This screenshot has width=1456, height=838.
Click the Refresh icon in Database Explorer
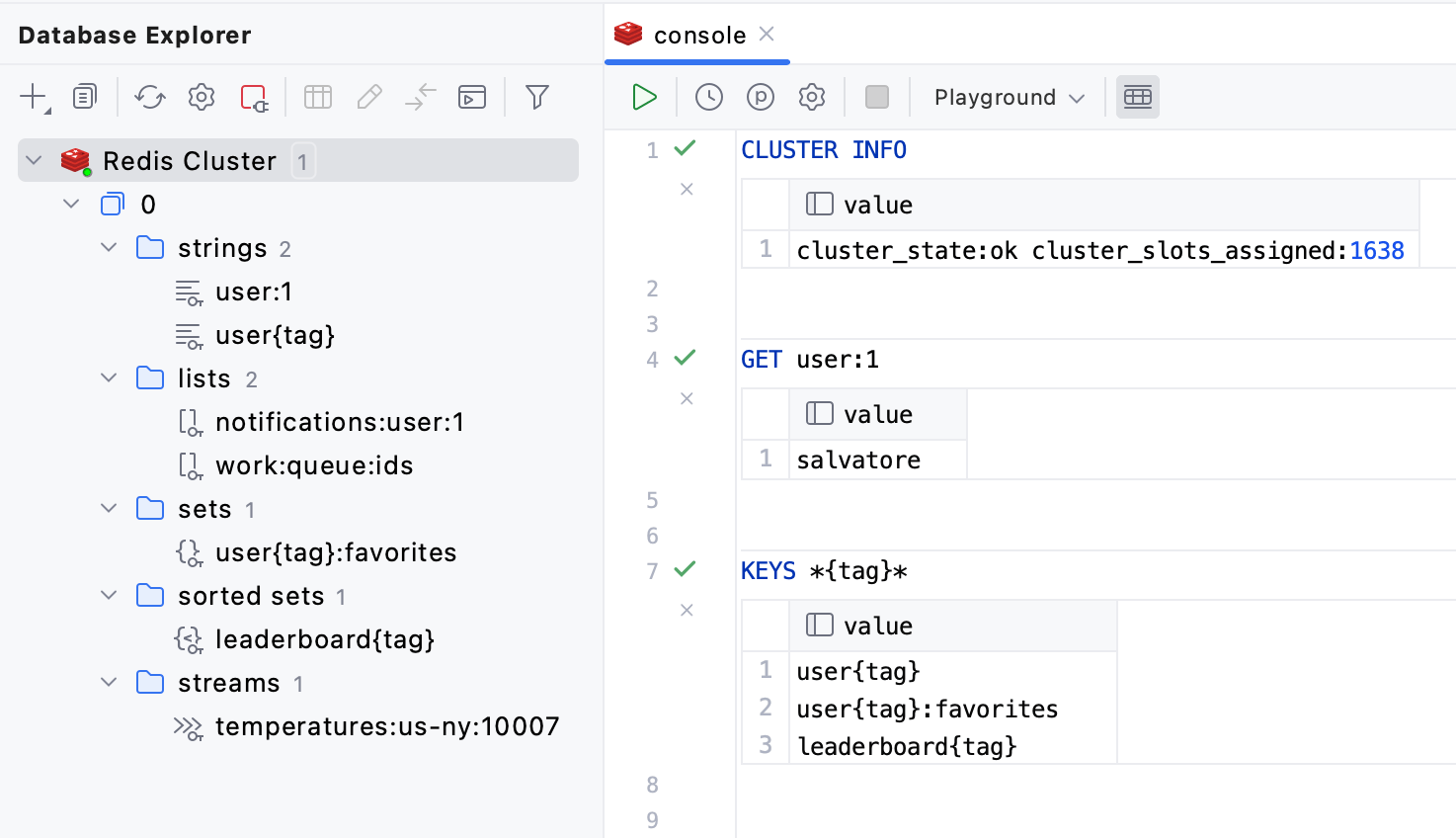pos(150,97)
